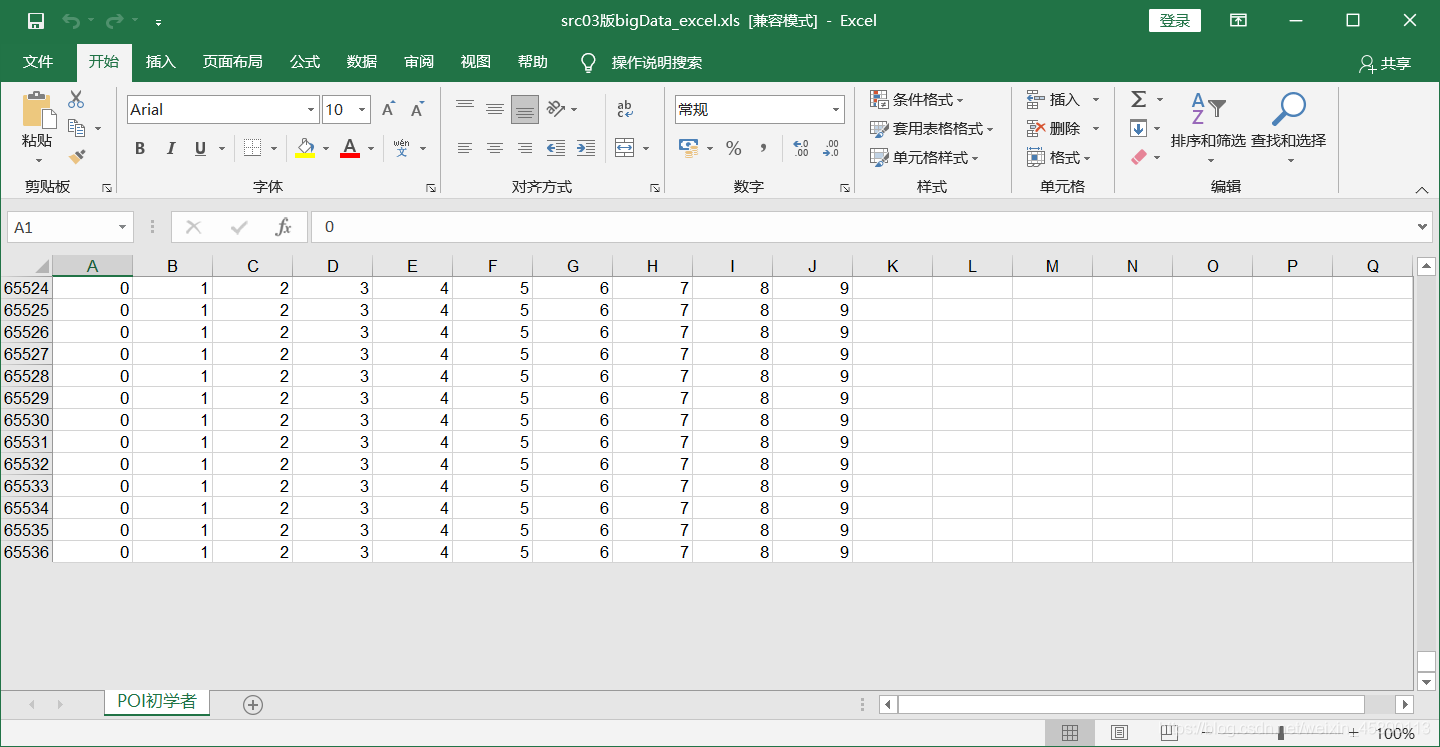Toggle middle align for cells
1440x747 pixels.
[x=495, y=109]
